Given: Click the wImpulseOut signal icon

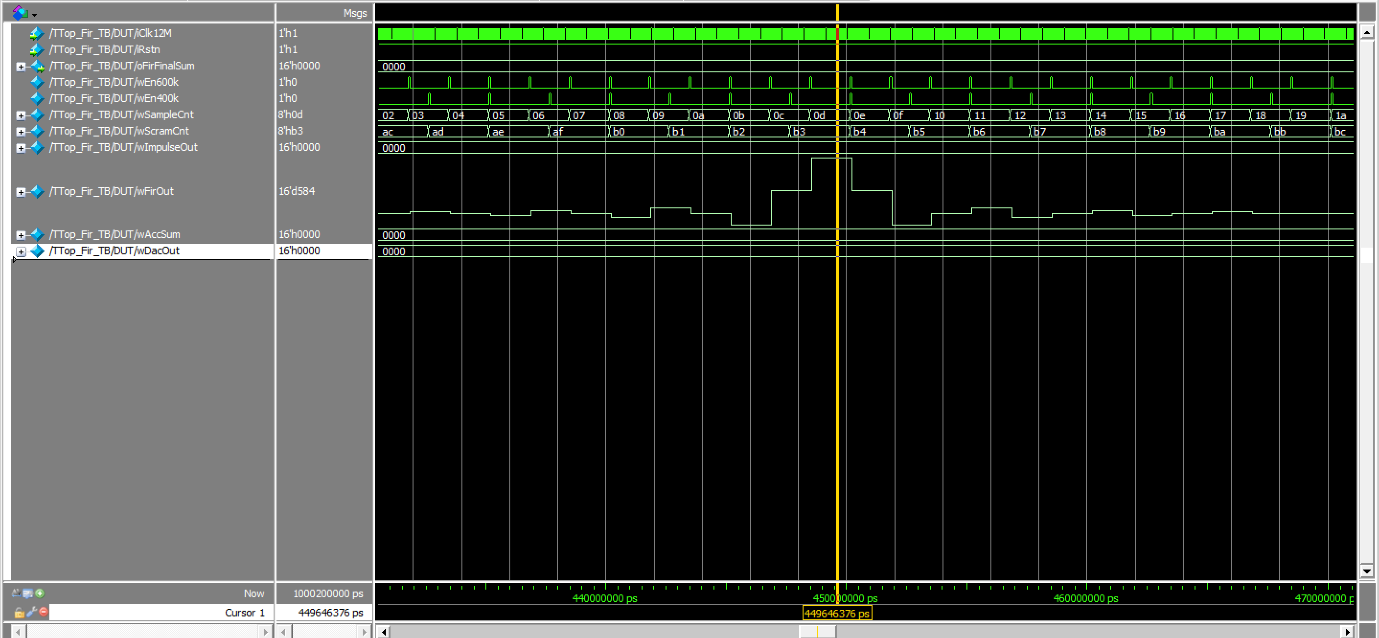Looking at the screenshot, I should (x=37, y=147).
